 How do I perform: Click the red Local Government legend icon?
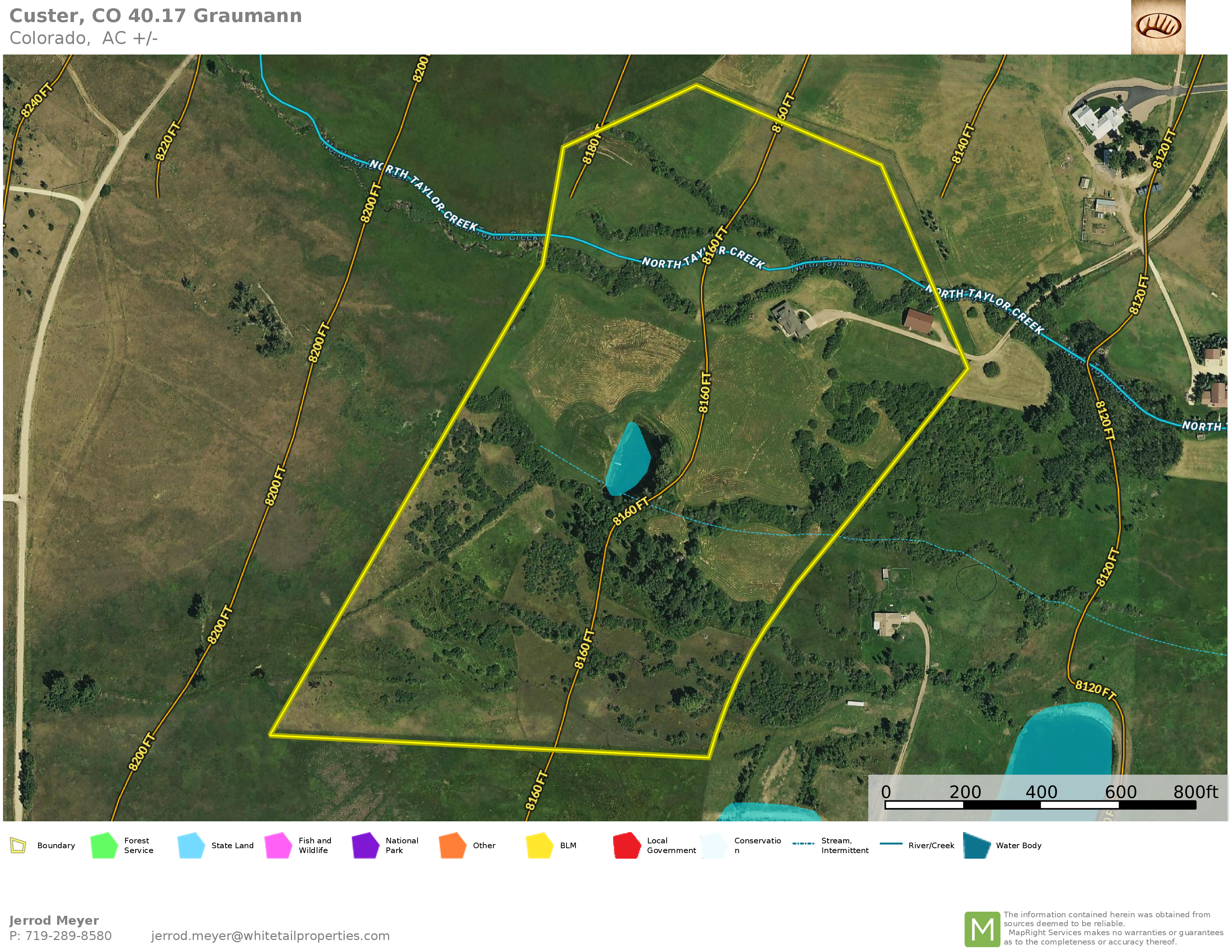pyautogui.click(x=627, y=845)
